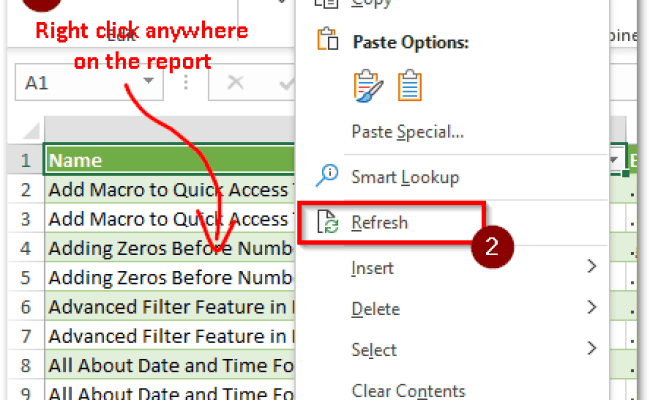This screenshot has height=400, width=650.
Task: Click the formula bar options dots
Action: [186, 82]
